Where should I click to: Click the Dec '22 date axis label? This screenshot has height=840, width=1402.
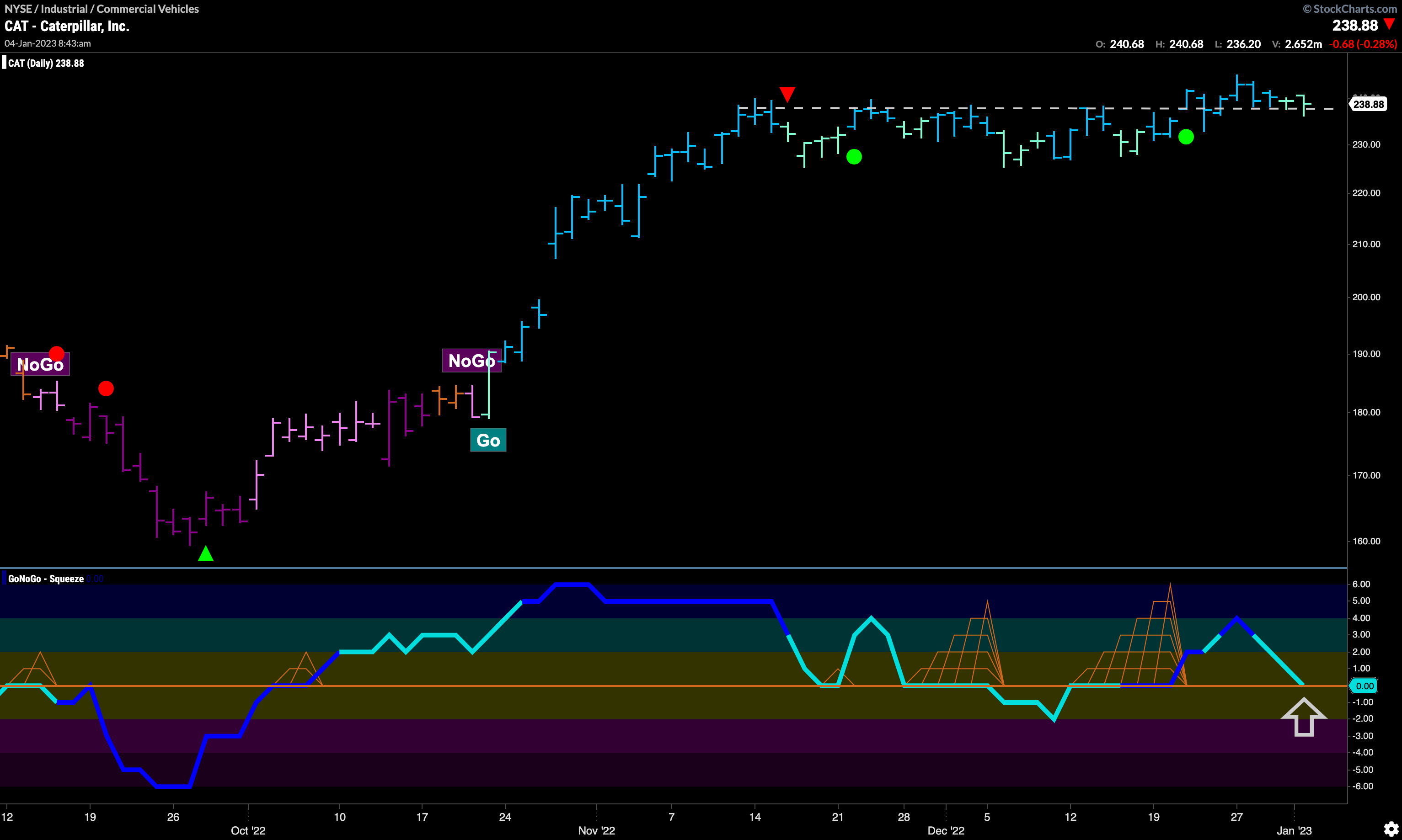pyautogui.click(x=946, y=830)
